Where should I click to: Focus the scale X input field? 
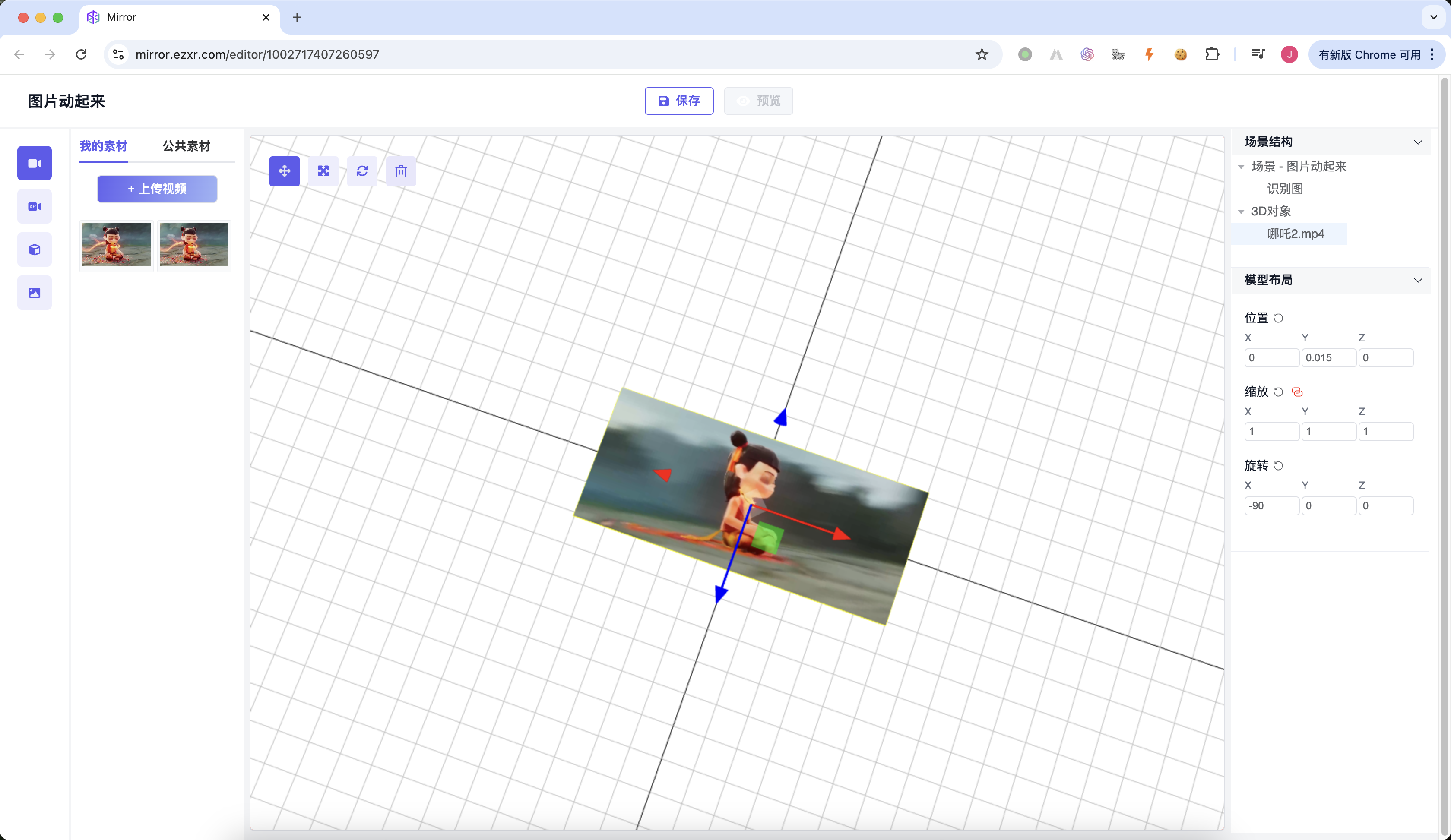click(x=1271, y=432)
